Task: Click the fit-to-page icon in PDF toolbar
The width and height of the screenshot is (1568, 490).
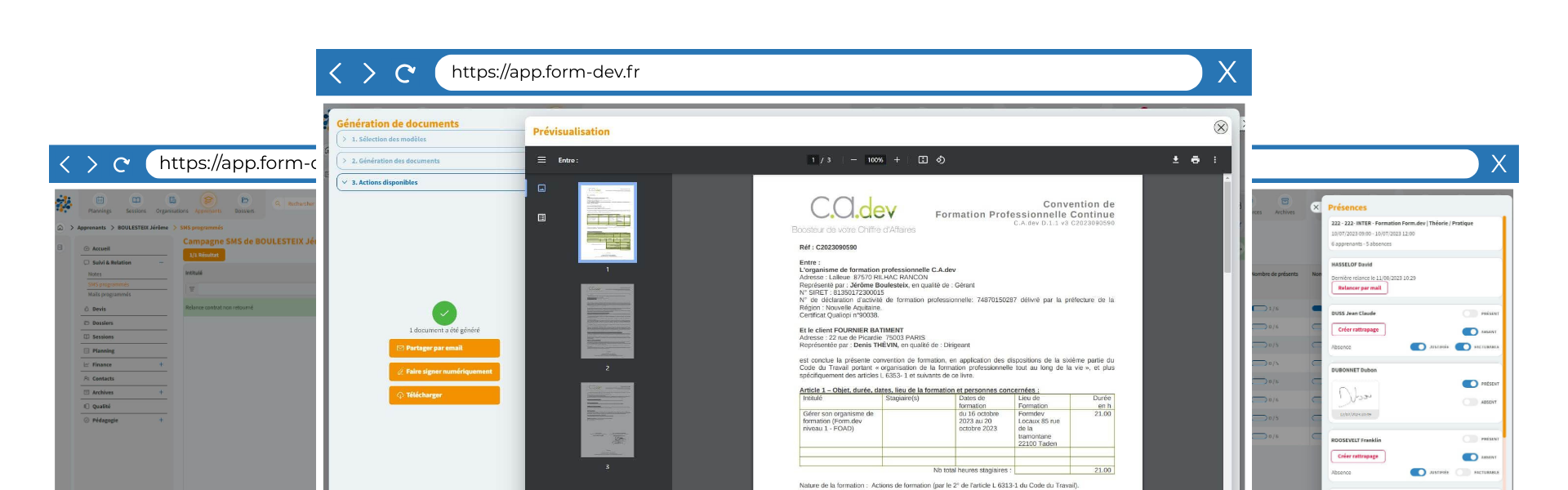Action: click(x=923, y=160)
